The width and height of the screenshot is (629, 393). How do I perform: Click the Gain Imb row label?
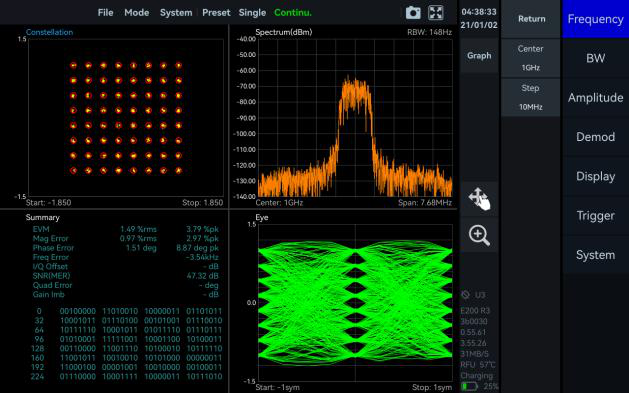(x=49, y=294)
